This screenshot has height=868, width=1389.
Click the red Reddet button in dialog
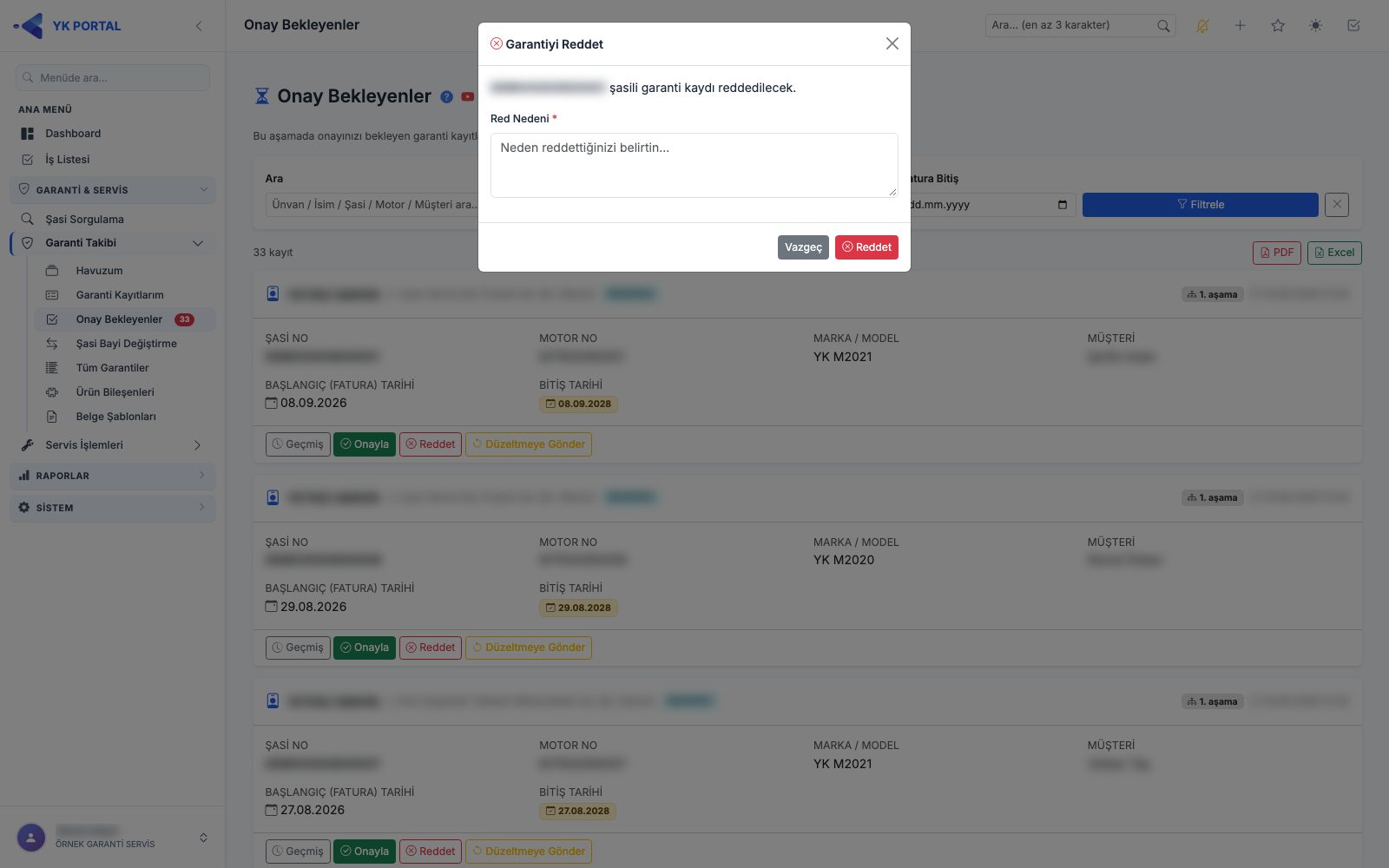pyautogui.click(x=866, y=247)
